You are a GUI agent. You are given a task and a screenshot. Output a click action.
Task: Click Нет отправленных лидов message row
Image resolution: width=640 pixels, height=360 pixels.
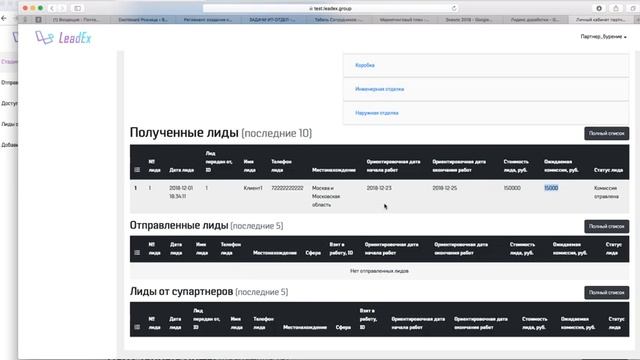tap(379, 271)
